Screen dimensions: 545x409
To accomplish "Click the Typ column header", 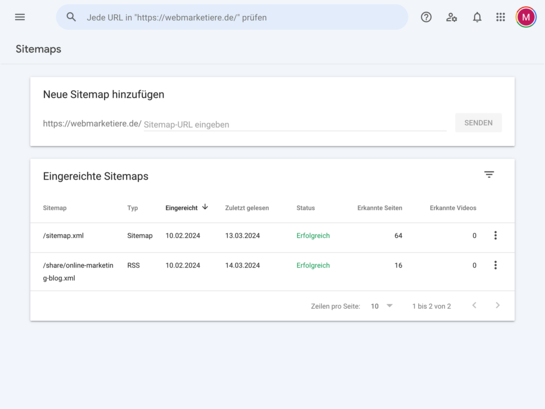I will (132, 208).
